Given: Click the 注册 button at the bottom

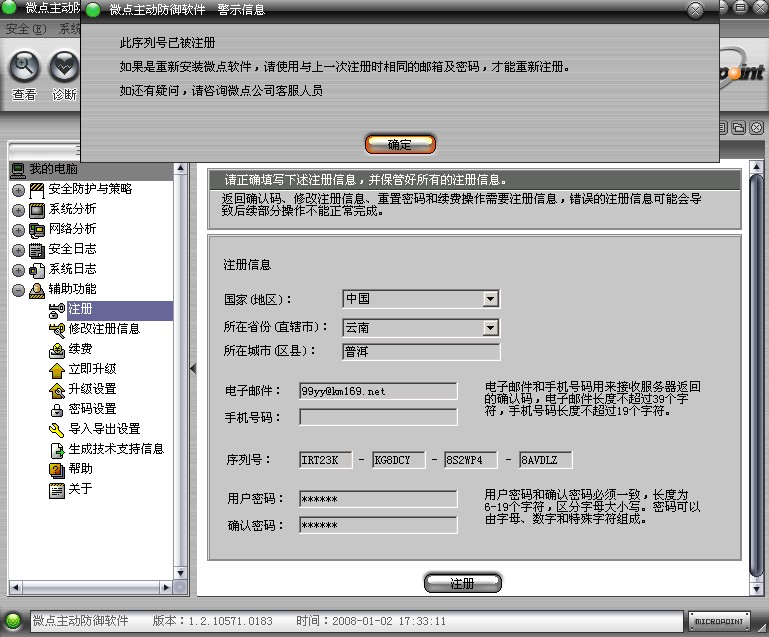Looking at the screenshot, I should point(462,583).
